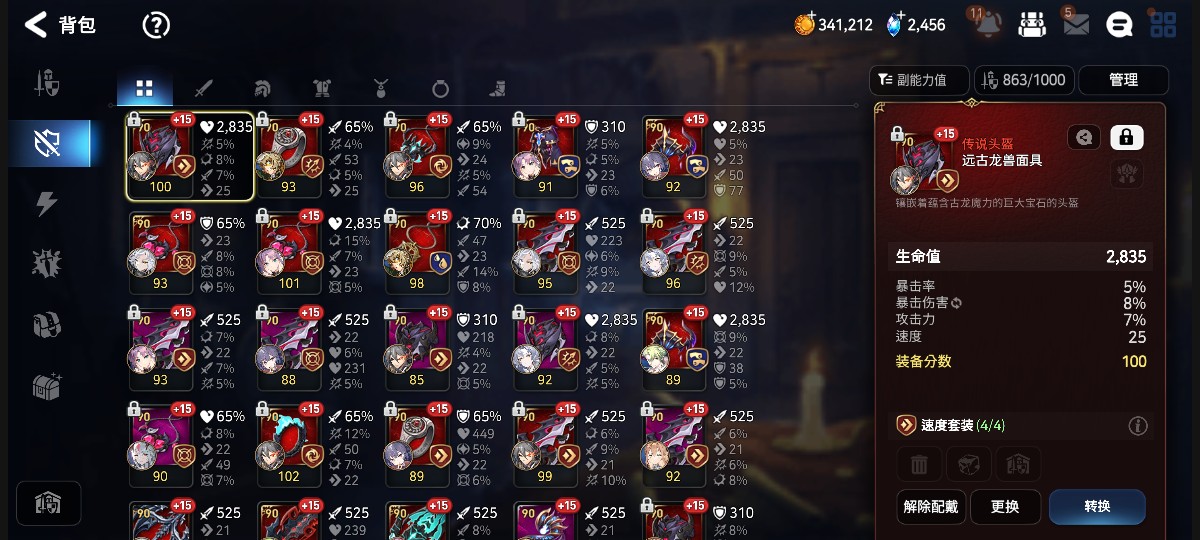Screen dimensions: 1200x540
Task: Open the help question mark icon
Action: click(156, 25)
